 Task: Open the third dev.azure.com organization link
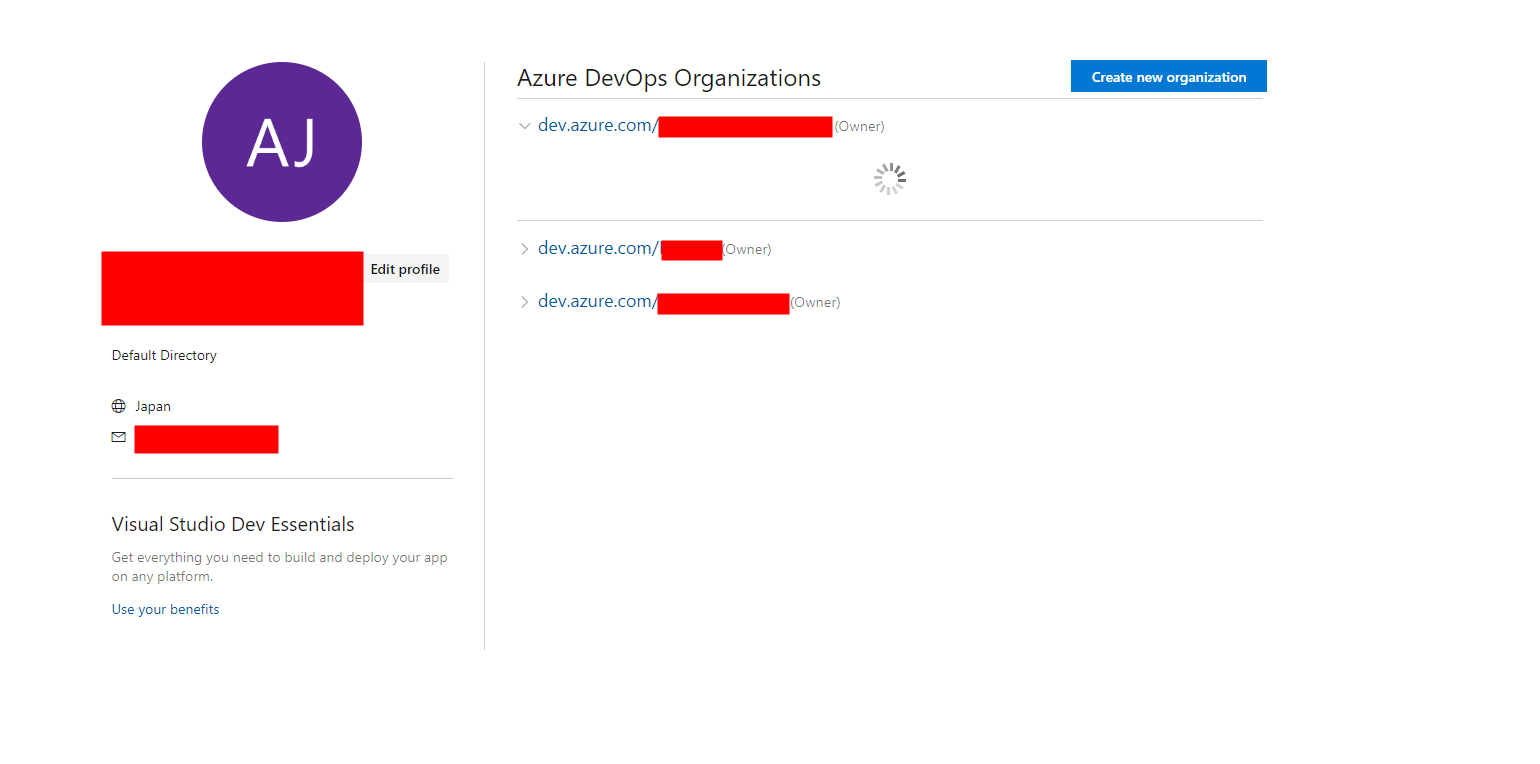pyautogui.click(x=597, y=301)
